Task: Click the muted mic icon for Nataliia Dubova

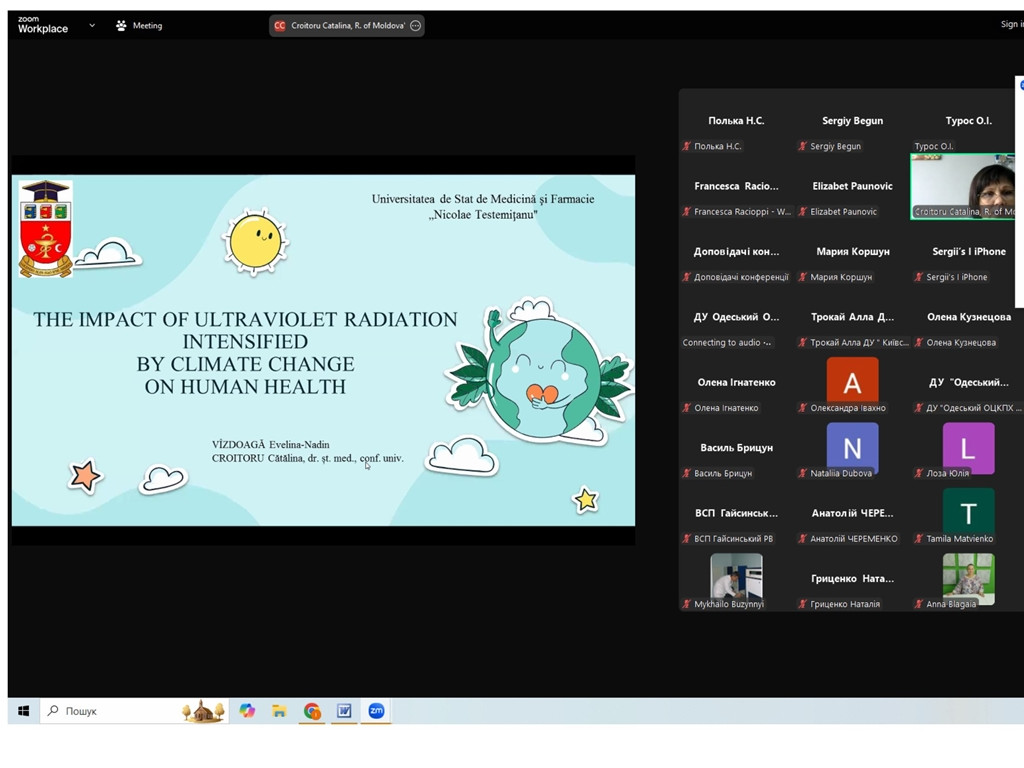Action: tap(803, 473)
